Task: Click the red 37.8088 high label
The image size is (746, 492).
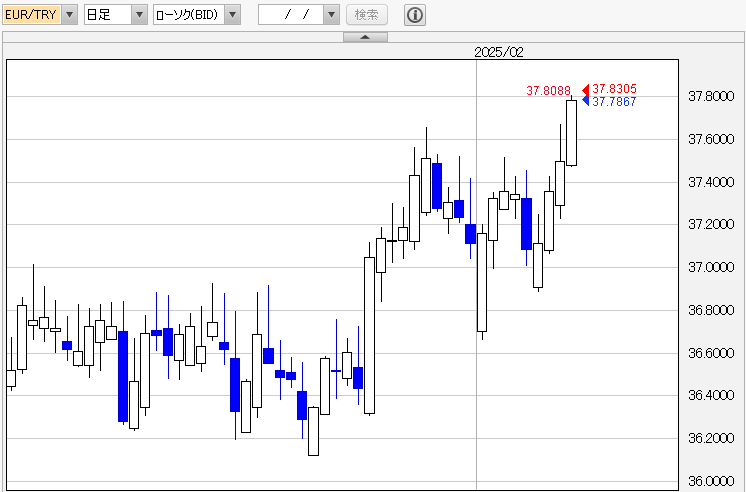Action: click(548, 90)
